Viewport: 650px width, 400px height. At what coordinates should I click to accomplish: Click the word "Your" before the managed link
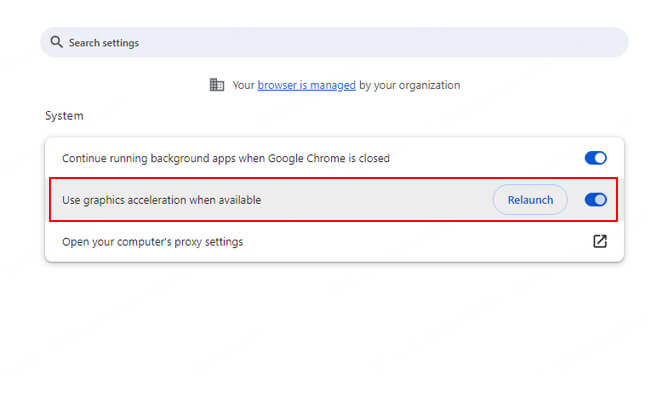coord(243,85)
